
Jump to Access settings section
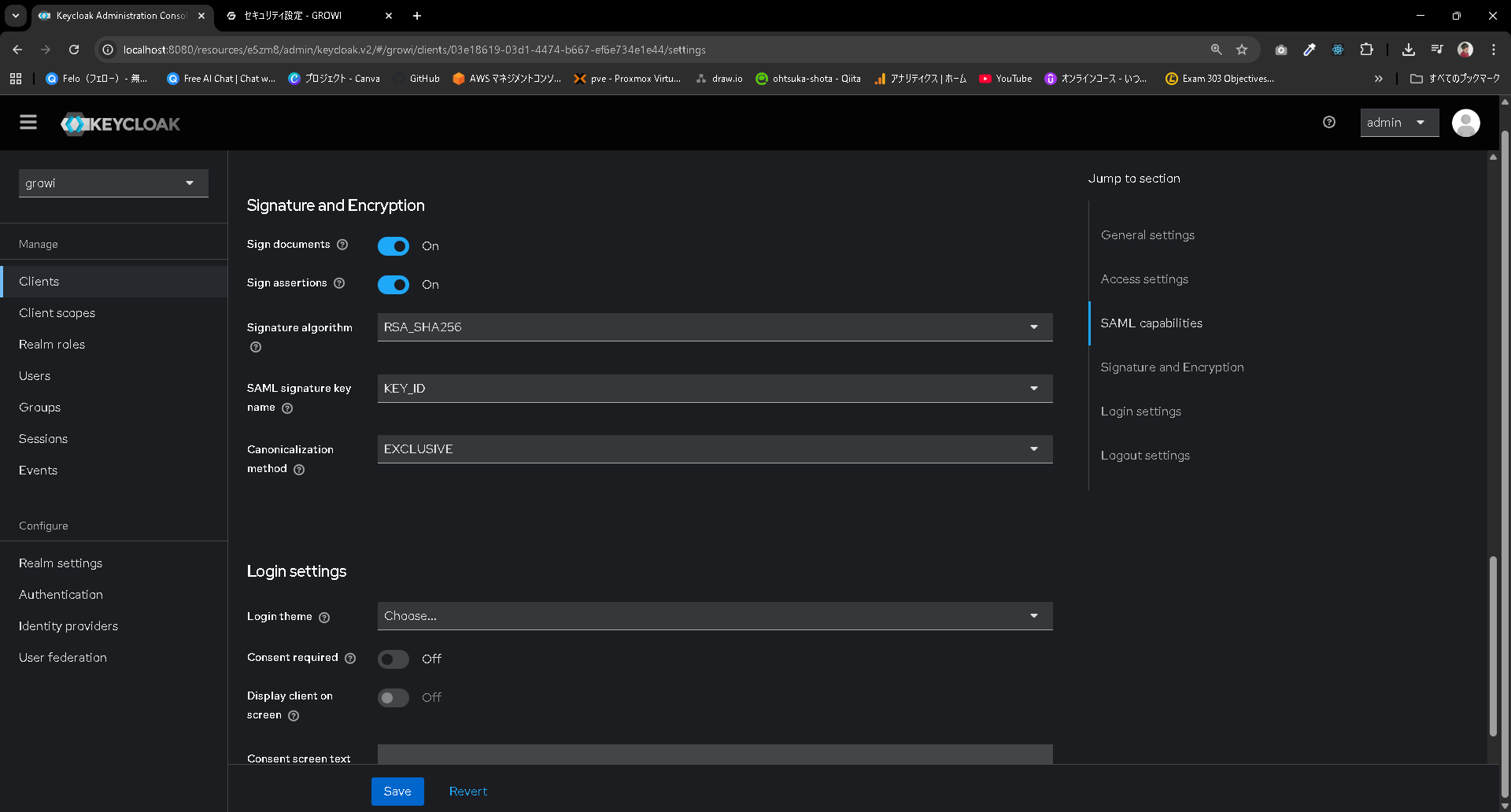(x=1144, y=279)
